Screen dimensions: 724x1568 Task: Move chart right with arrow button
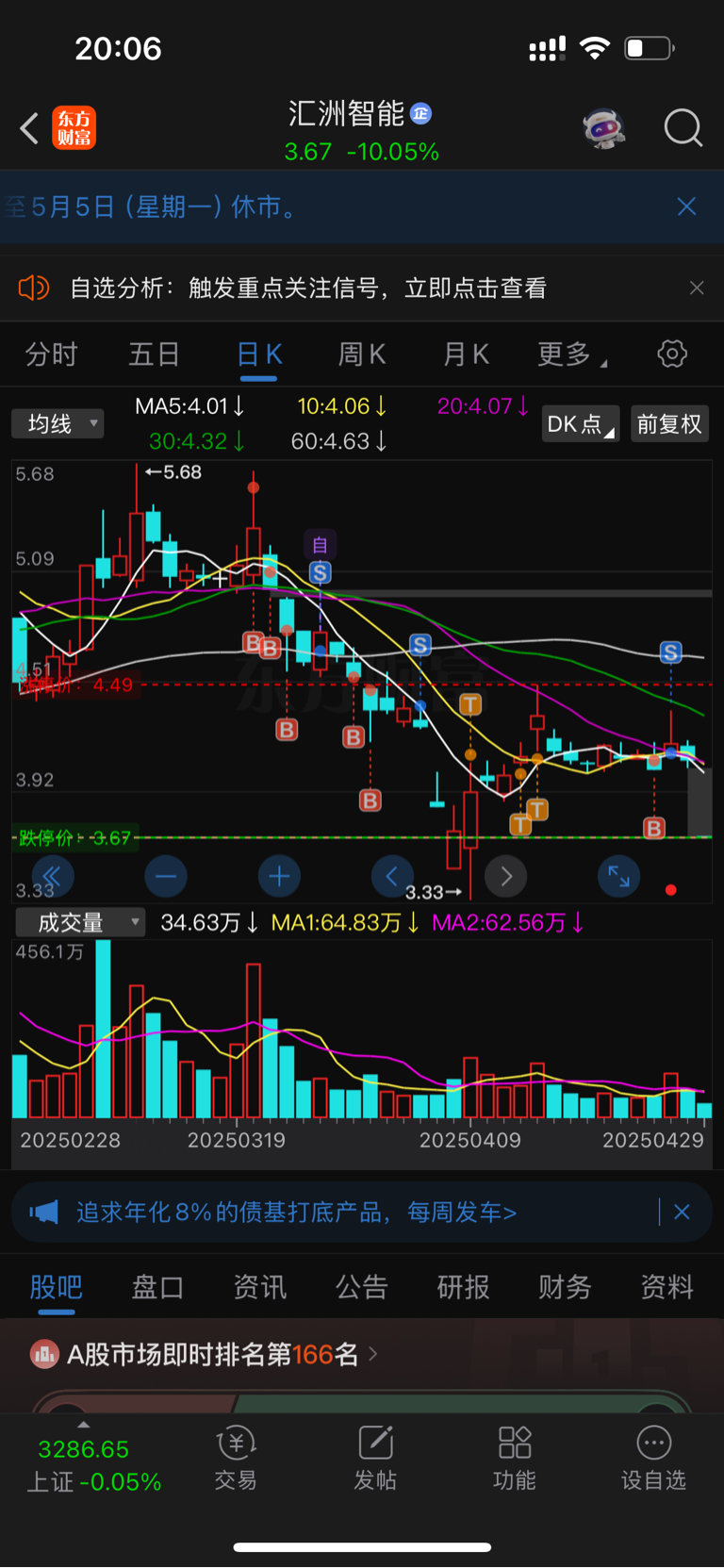[506, 877]
